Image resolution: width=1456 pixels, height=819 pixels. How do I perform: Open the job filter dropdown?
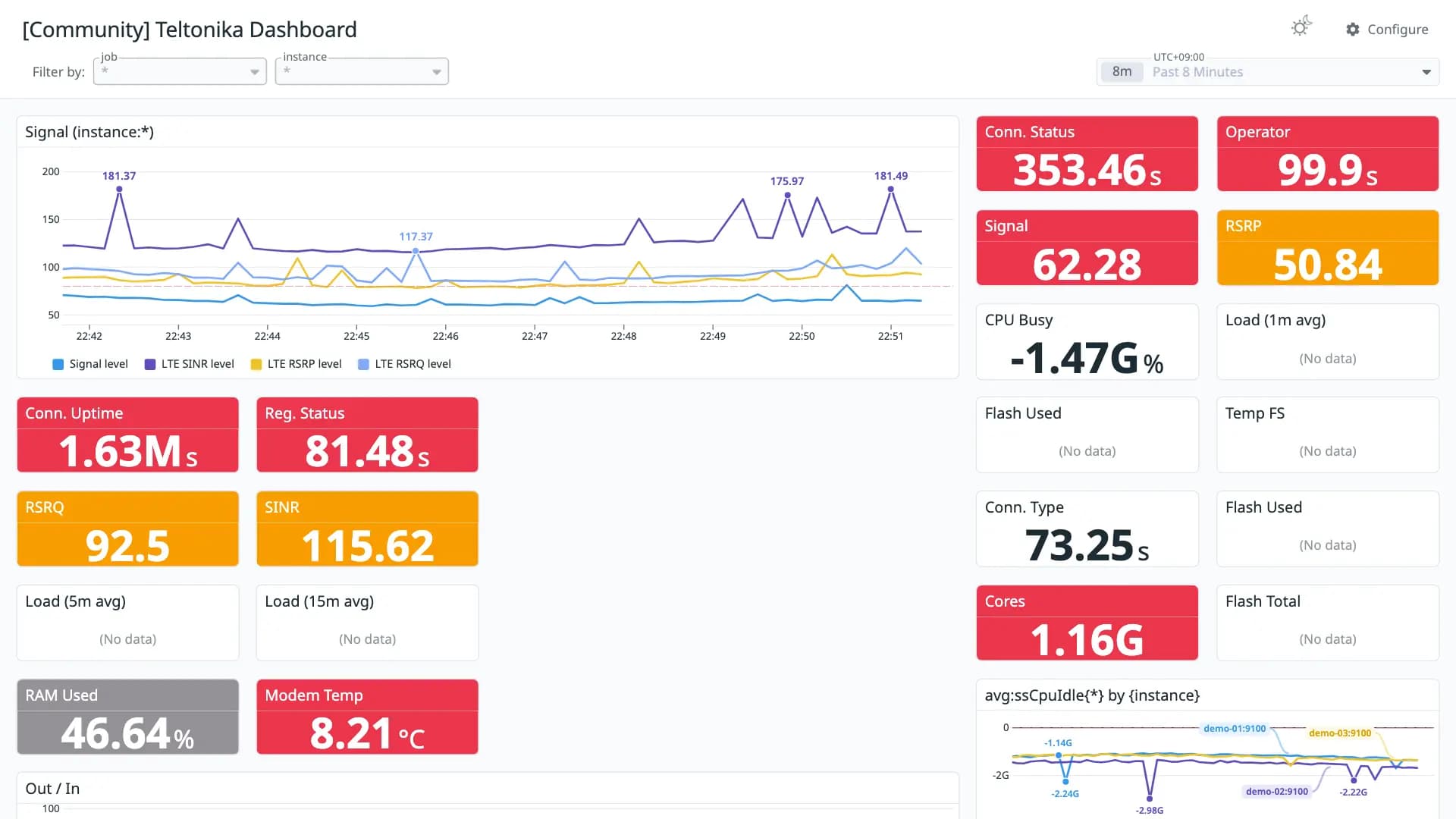pyautogui.click(x=180, y=71)
